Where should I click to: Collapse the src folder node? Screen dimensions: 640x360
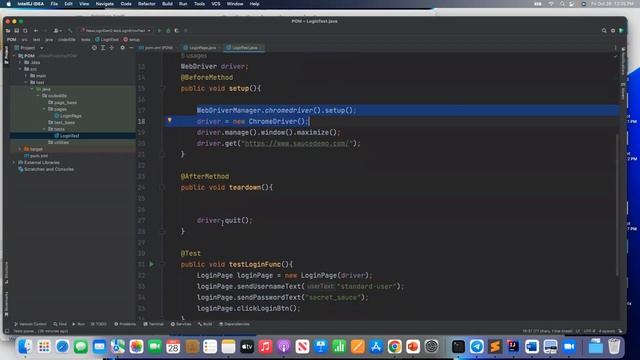20,69
